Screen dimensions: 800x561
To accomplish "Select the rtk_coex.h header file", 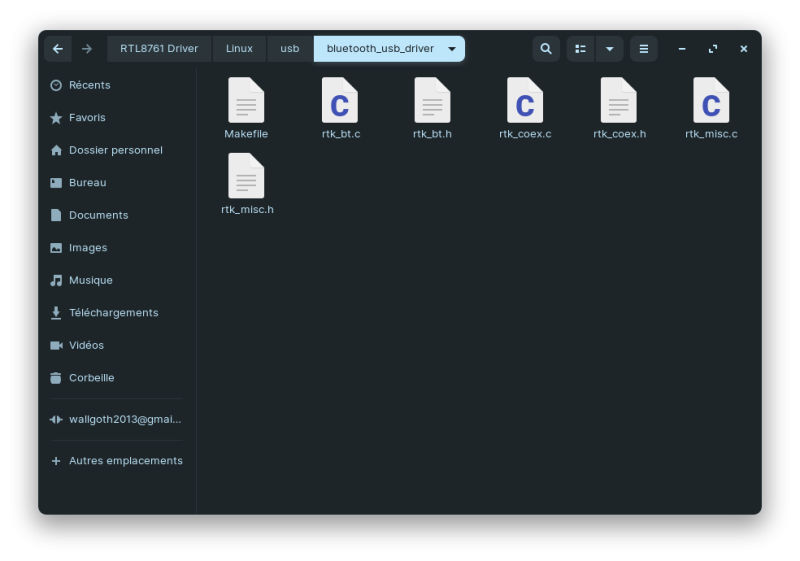I will pyautogui.click(x=619, y=101).
